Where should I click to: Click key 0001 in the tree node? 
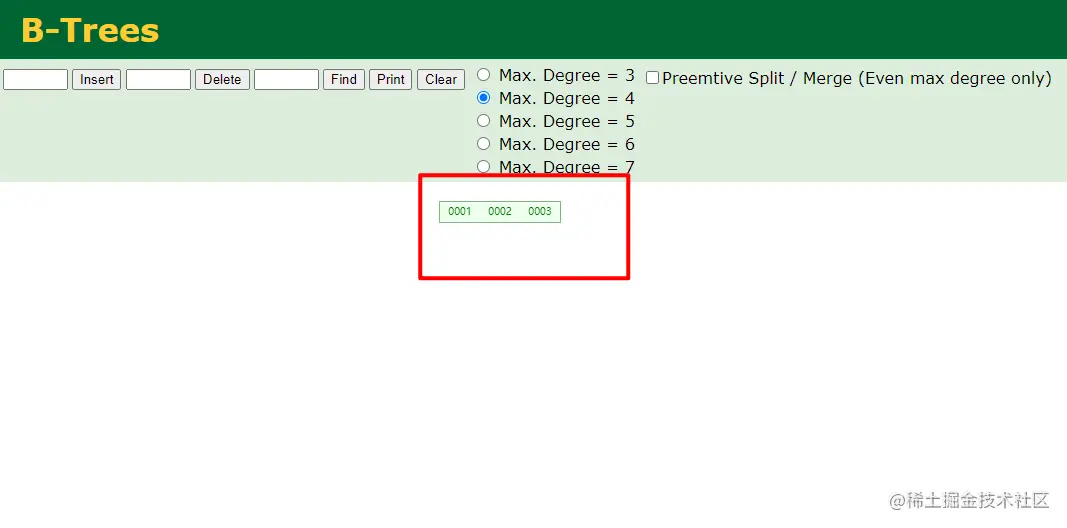click(x=460, y=212)
